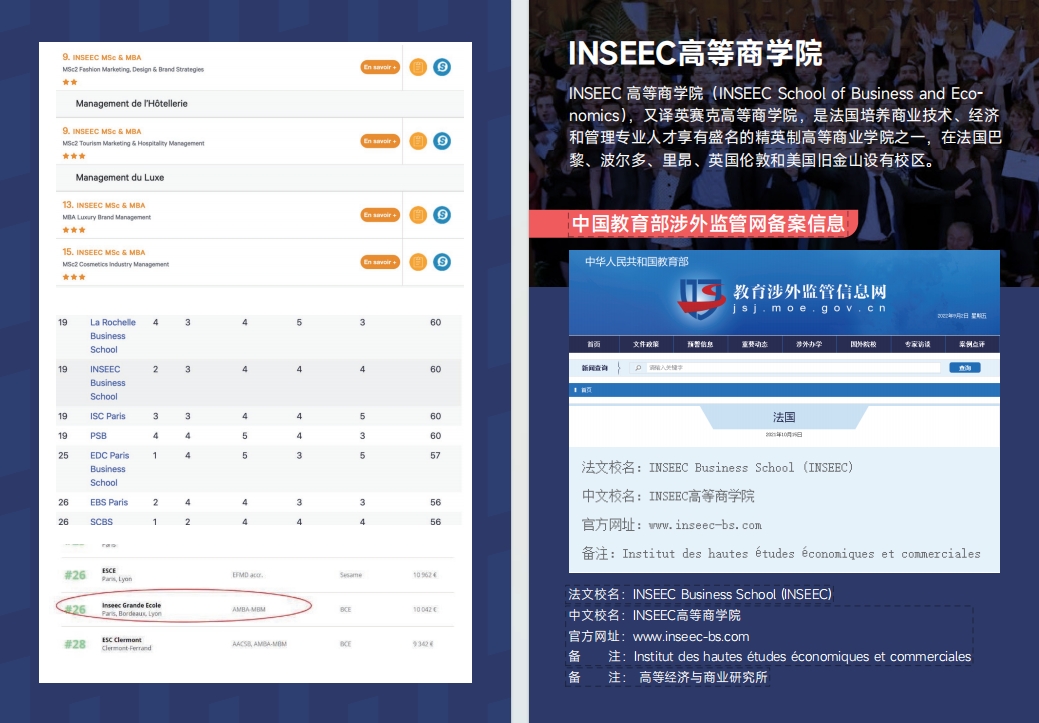Image resolution: width=1039 pixels, height=723 pixels.
Task: Click the jsj.moe.gov.cn site address text
Action: pos(809,308)
